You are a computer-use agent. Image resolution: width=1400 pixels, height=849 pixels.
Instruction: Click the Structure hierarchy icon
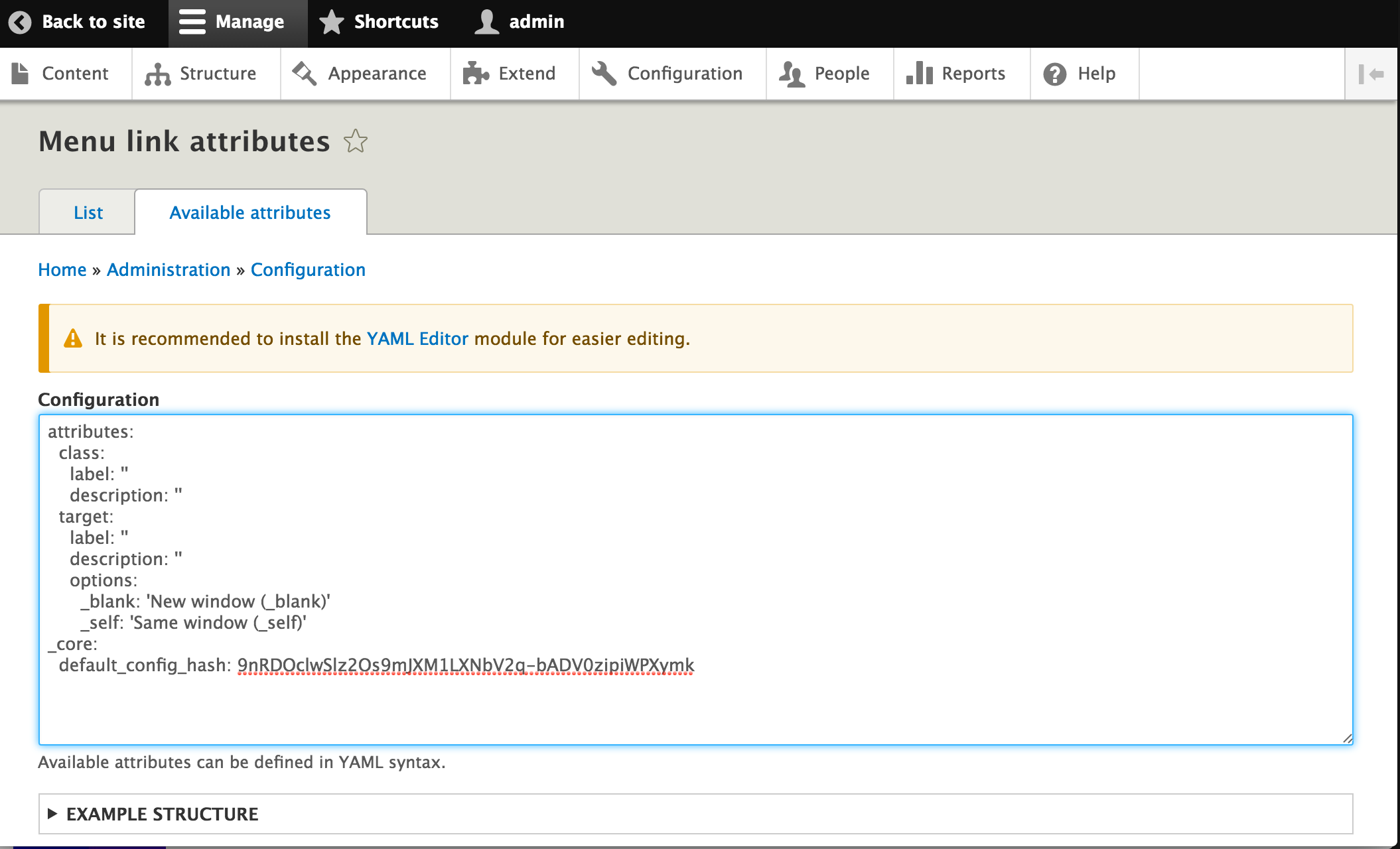(x=157, y=74)
